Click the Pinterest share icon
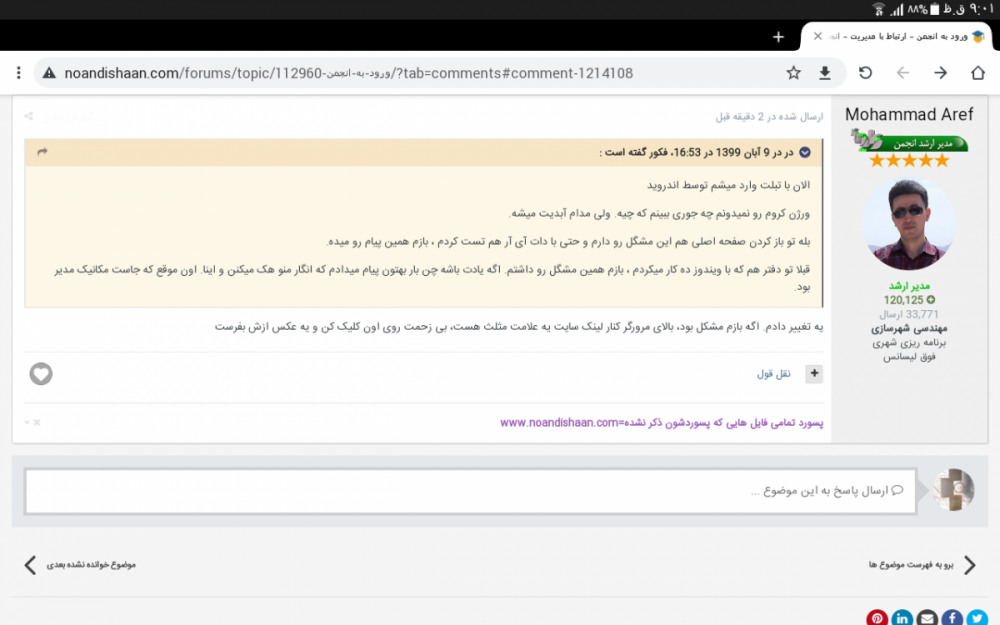Image resolution: width=1000 pixels, height=625 pixels. [x=877, y=617]
